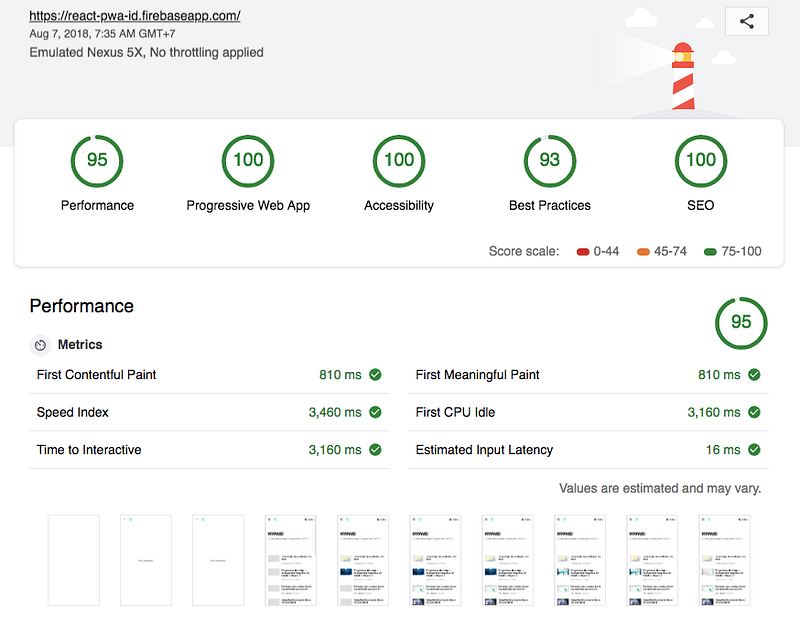Screen dimensions: 800x621
Task: Click the red 0-44 score scale swatch
Action: (x=583, y=252)
